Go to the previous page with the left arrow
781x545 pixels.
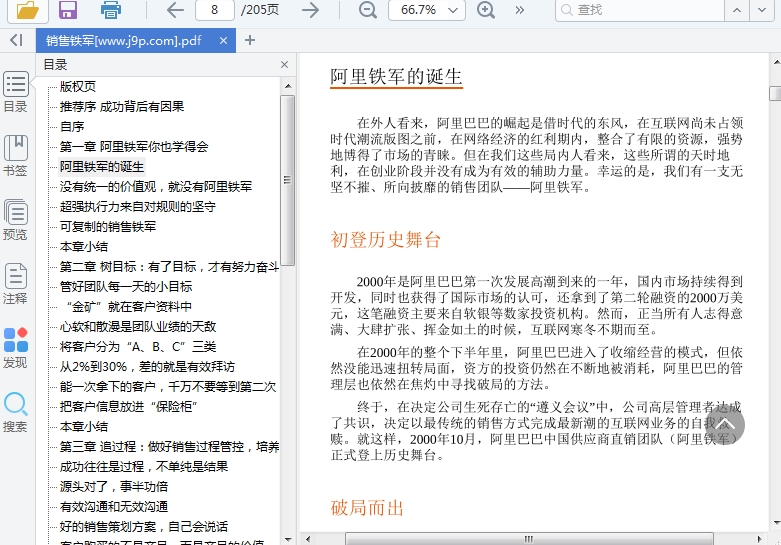[175, 10]
